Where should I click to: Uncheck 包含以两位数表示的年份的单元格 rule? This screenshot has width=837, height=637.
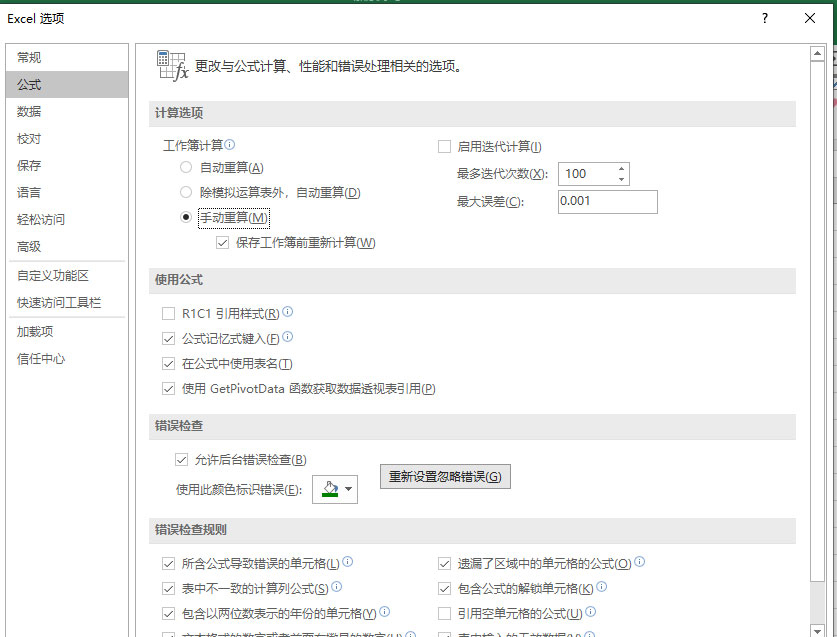[168, 614]
